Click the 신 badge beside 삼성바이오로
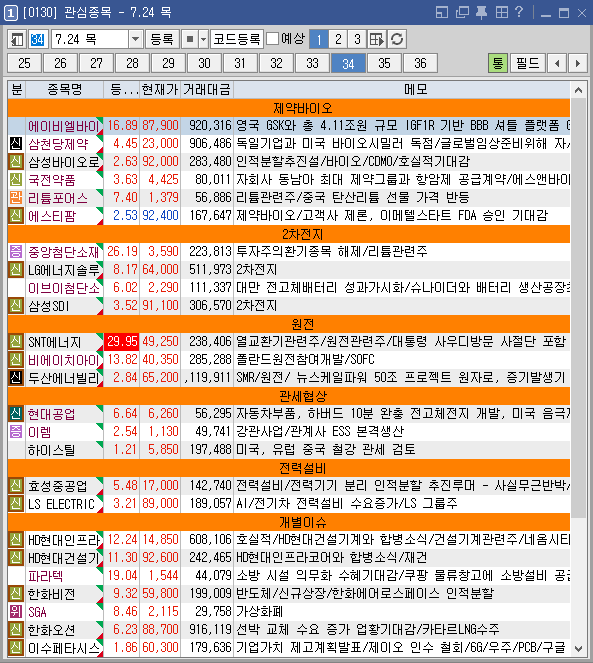 point(16,162)
